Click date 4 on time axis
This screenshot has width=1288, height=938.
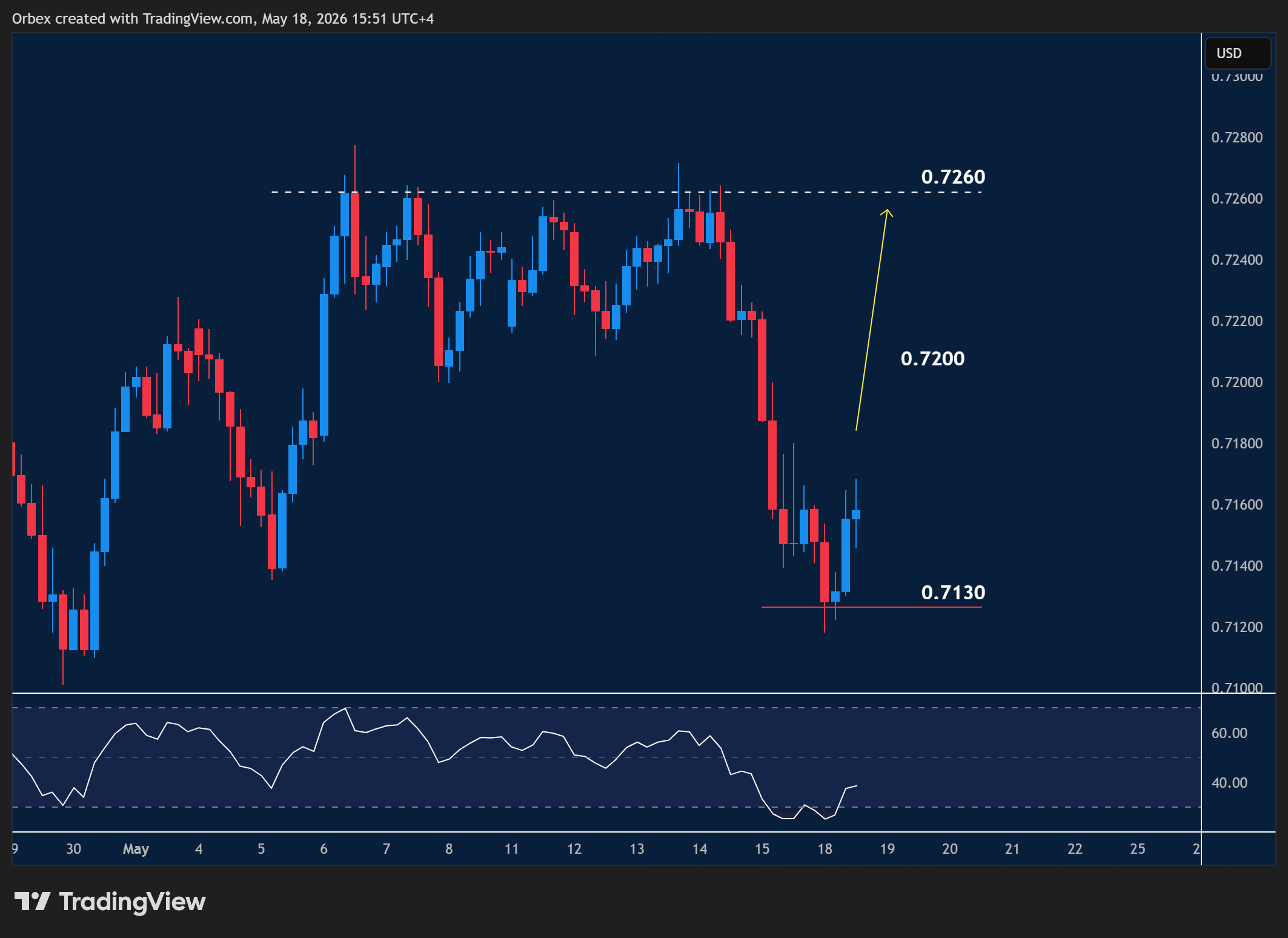[x=199, y=849]
